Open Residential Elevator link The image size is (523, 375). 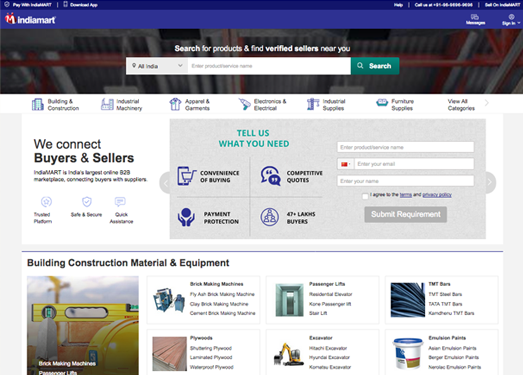click(331, 294)
